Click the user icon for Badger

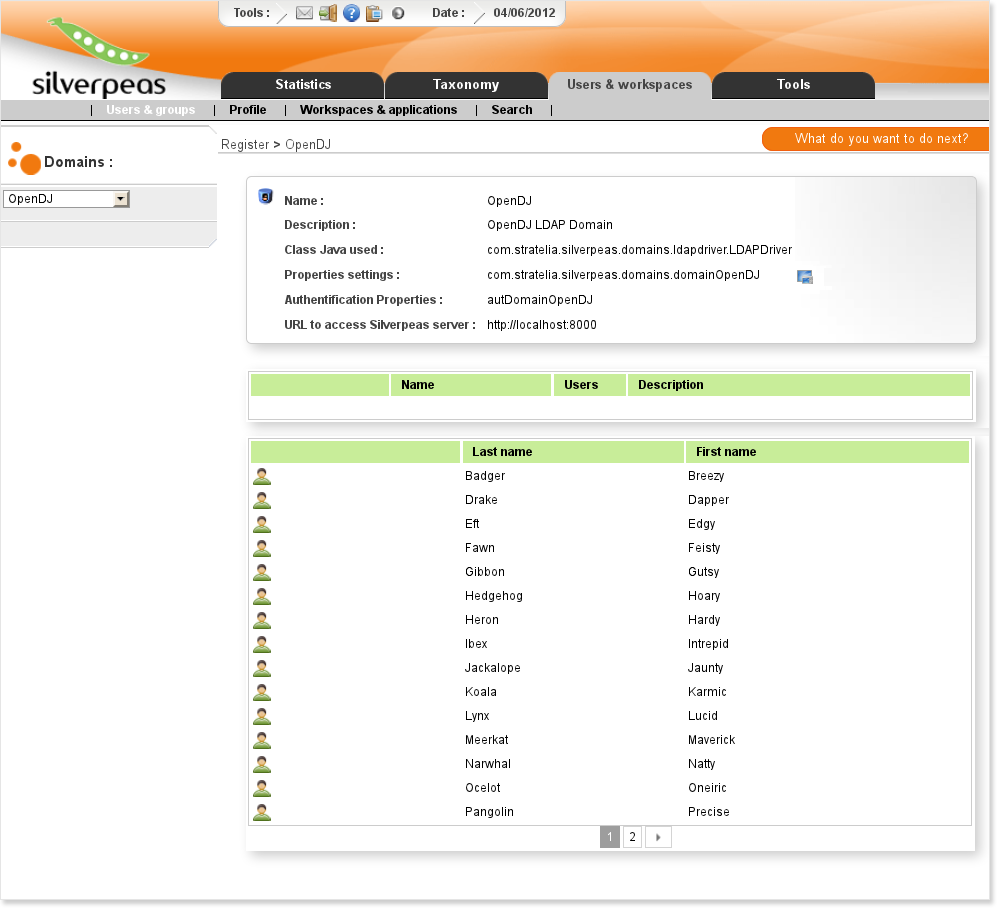[x=262, y=476]
